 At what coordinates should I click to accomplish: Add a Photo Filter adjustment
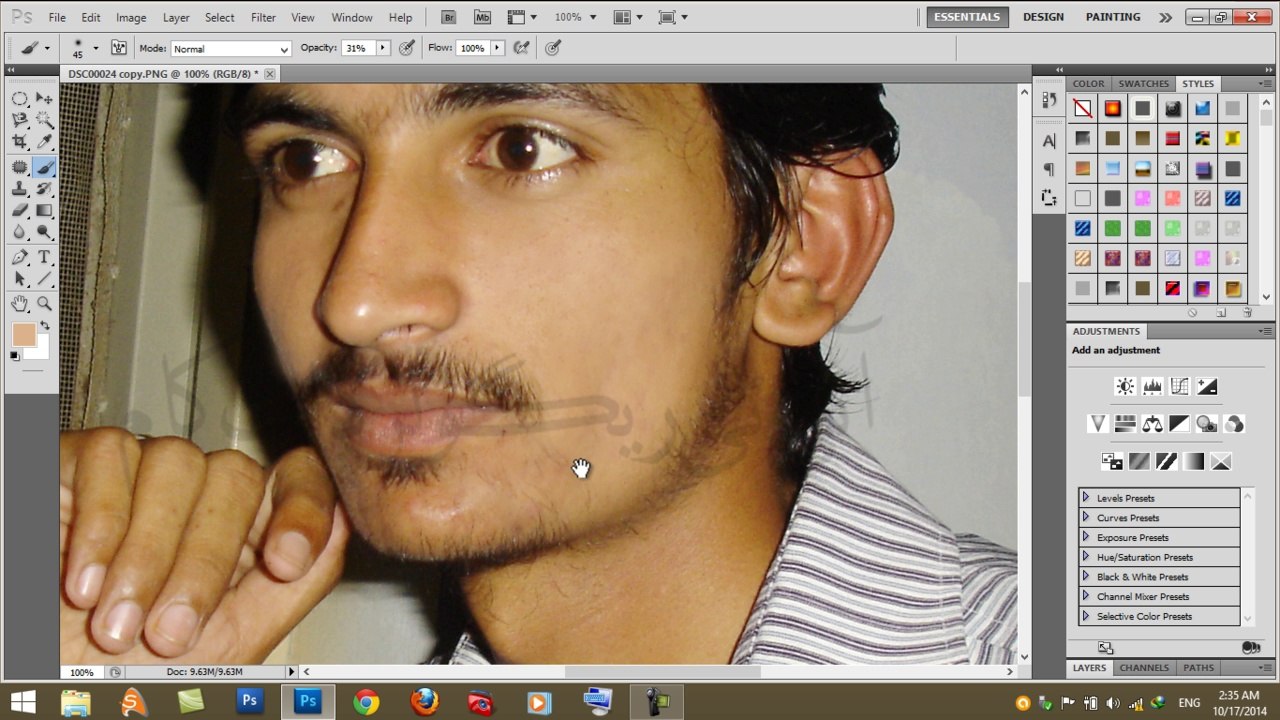pyautogui.click(x=1207, y=424)
